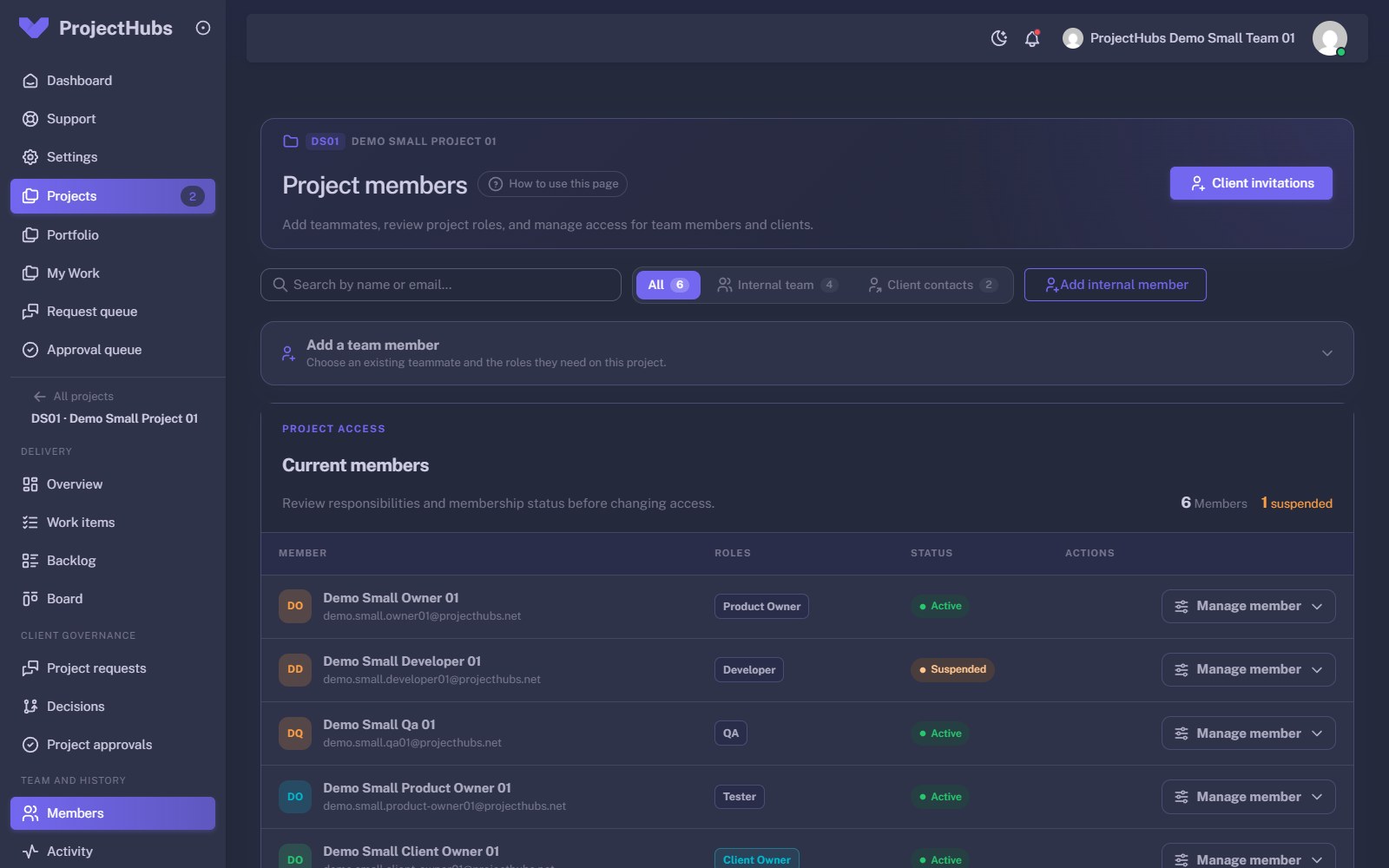The height and width of the screenshot is (868, 1389).
Task: Open Settings from sidebar
Action: tap(113, 157)
